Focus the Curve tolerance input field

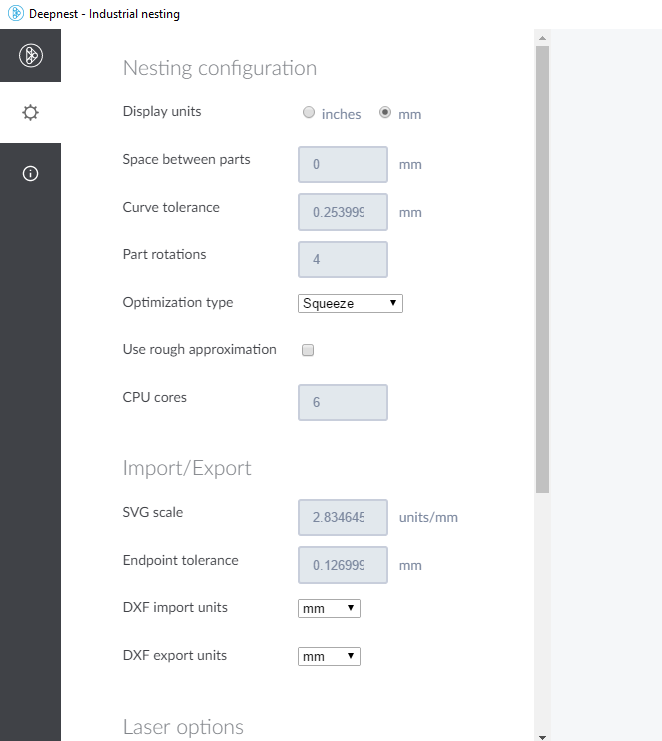(343, 212)
